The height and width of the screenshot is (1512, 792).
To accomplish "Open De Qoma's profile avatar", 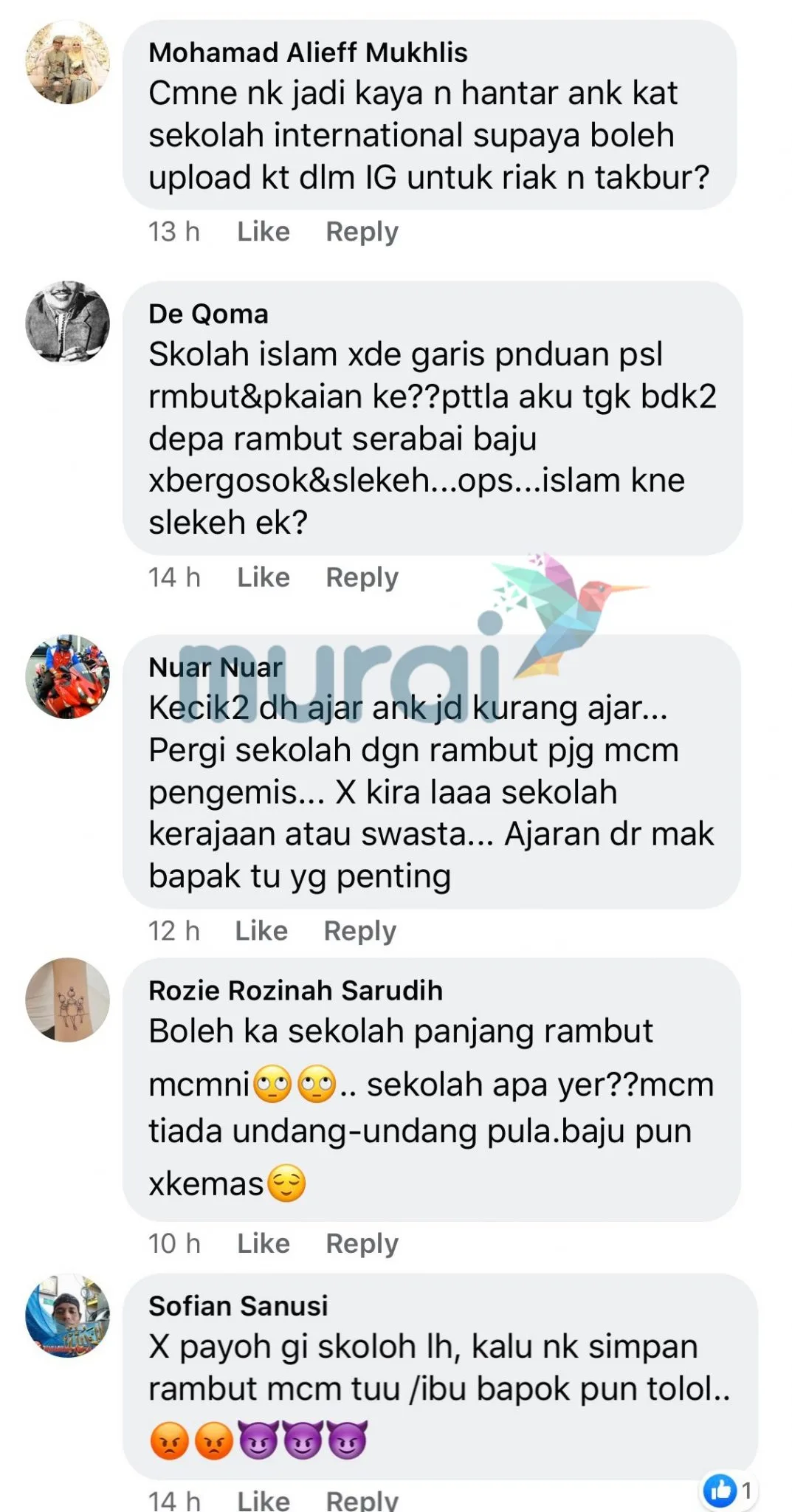I will click(68, 323).
